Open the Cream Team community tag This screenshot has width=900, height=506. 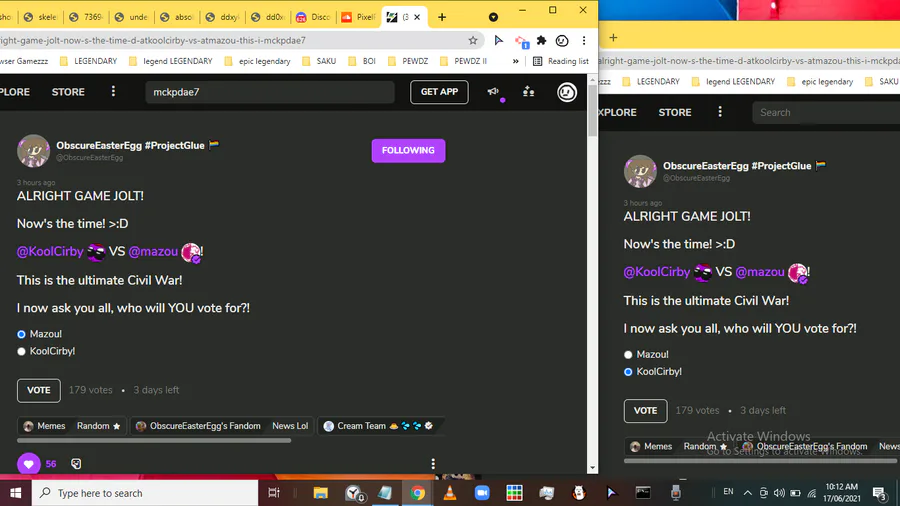click(378, 426)
